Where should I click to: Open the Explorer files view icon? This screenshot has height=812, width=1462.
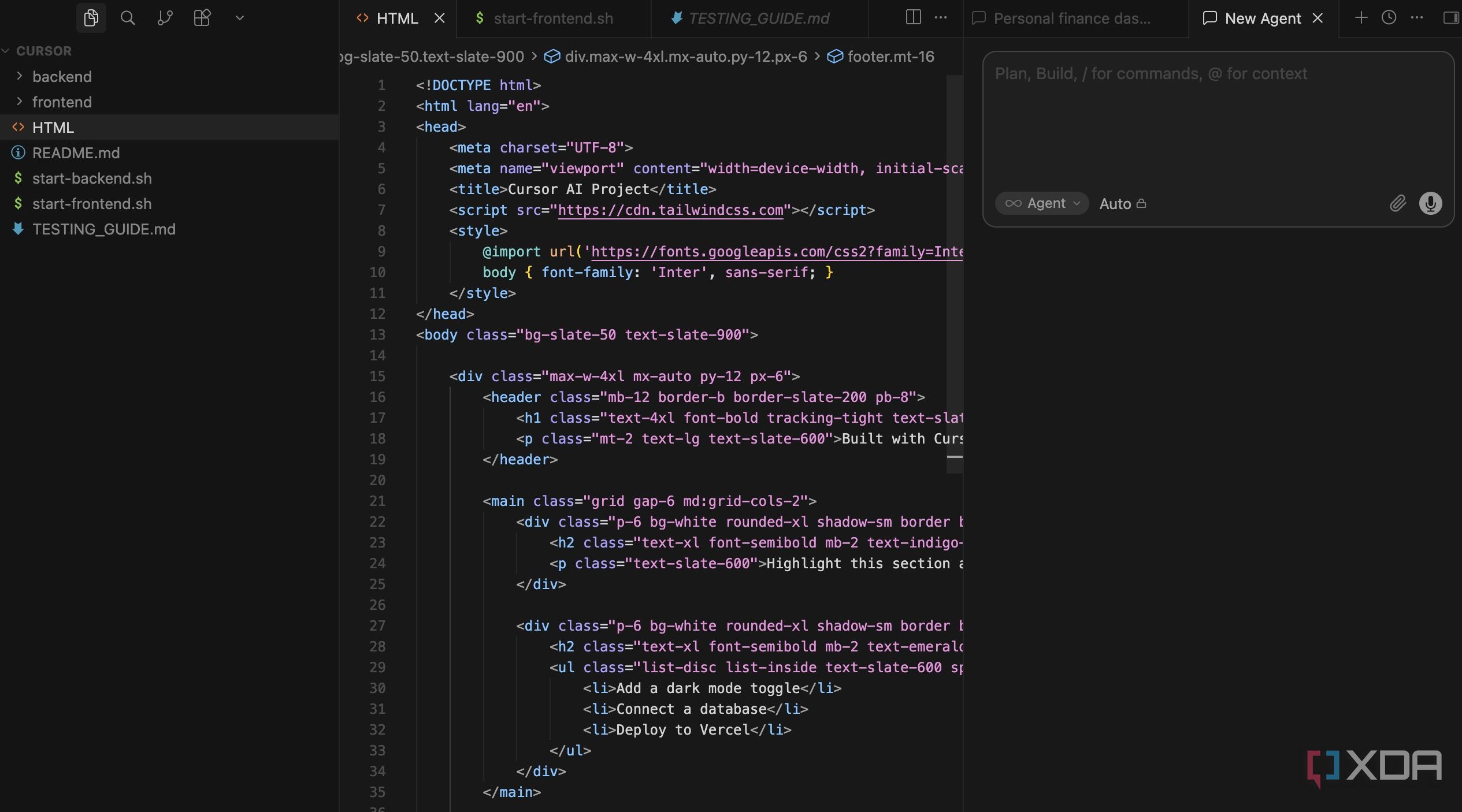point(91,18)
